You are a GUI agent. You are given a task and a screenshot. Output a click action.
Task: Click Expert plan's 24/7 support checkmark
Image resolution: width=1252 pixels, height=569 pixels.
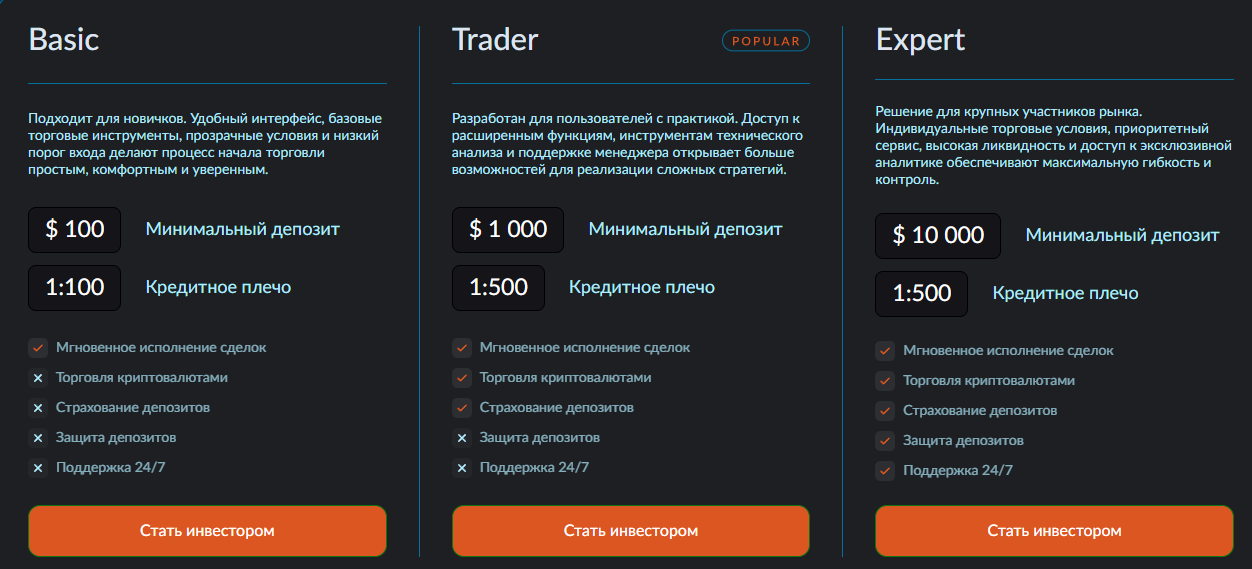coord(885,471)
